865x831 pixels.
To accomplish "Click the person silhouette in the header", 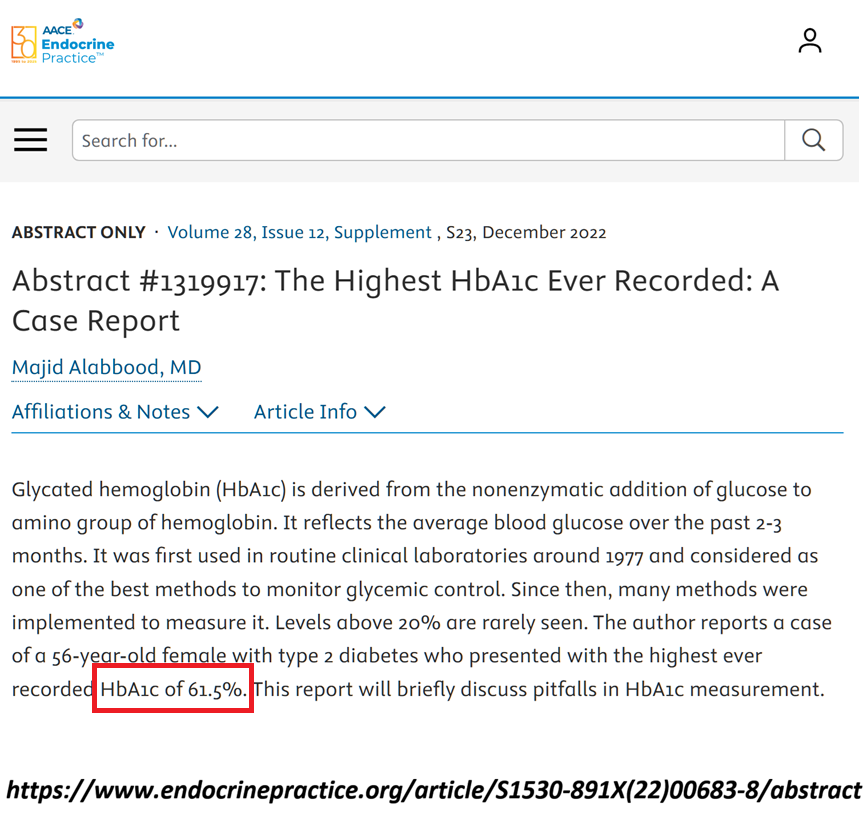I will coord(809,41).
